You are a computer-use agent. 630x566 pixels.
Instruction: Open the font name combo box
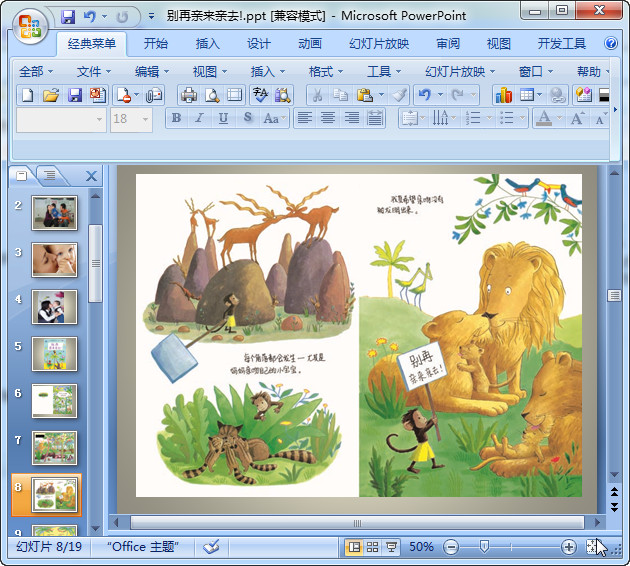[61, 119]
